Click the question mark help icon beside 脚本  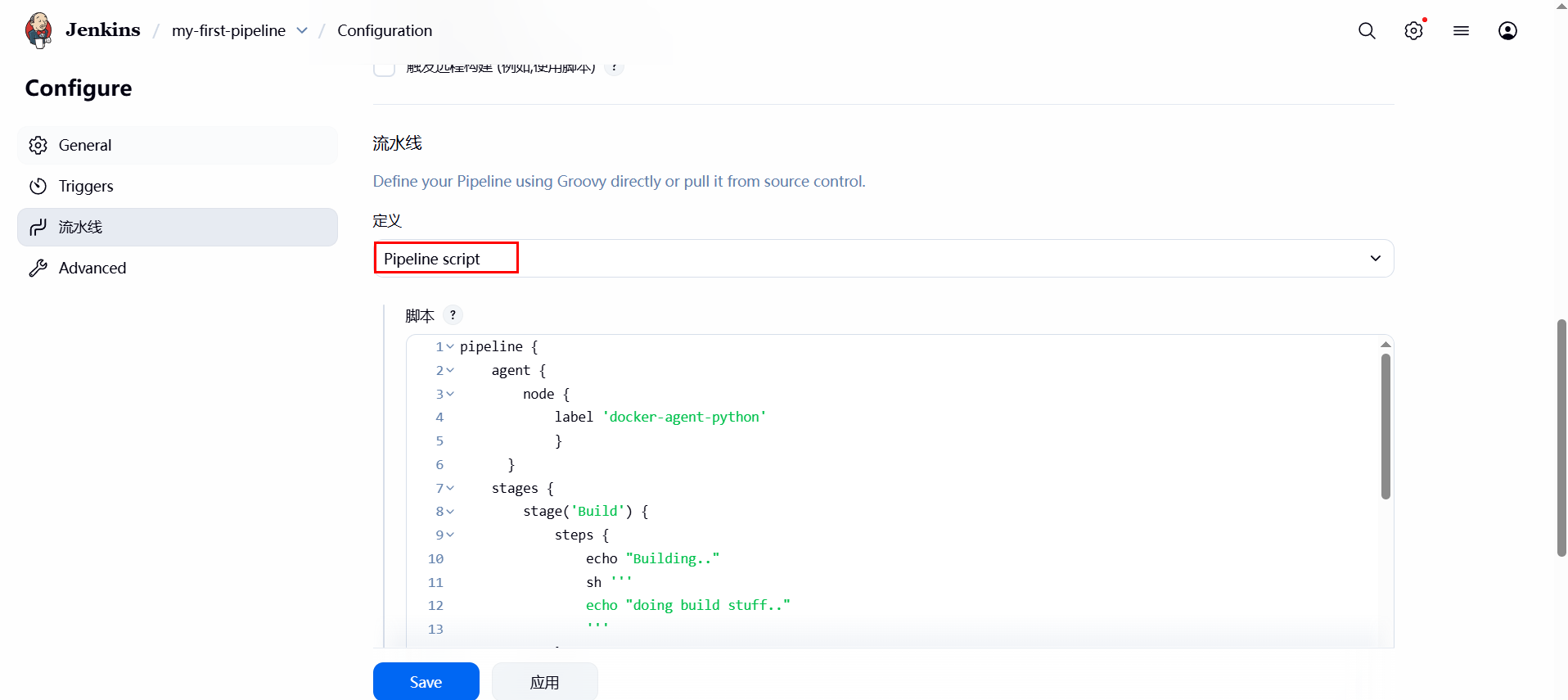[453, 315]
